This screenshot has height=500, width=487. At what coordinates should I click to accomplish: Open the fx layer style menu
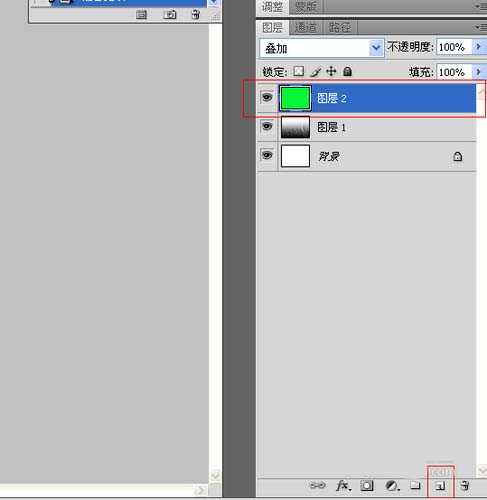coord(343,486)
